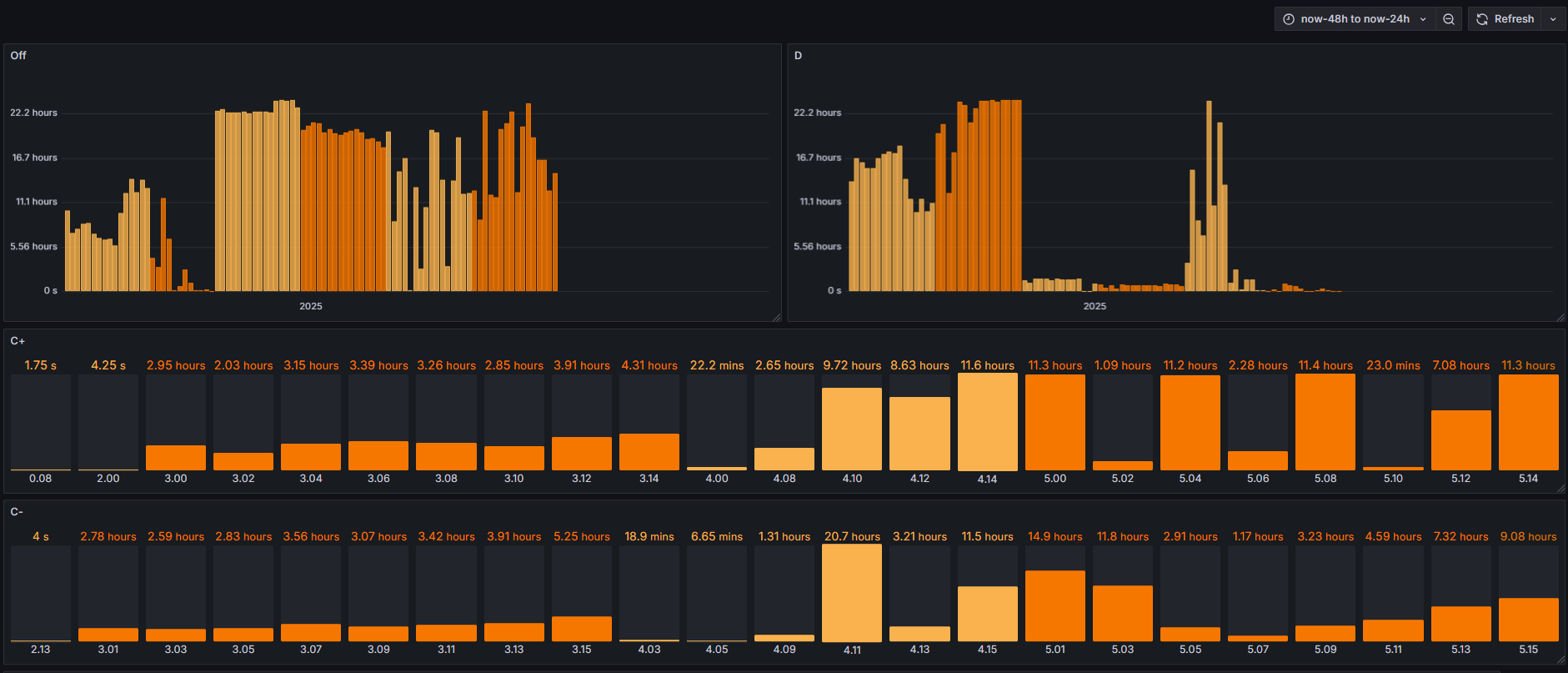Screen dimensions: 1568x673
Task: Click the C- panel resize corner handle
Action: coord(1560,660)
